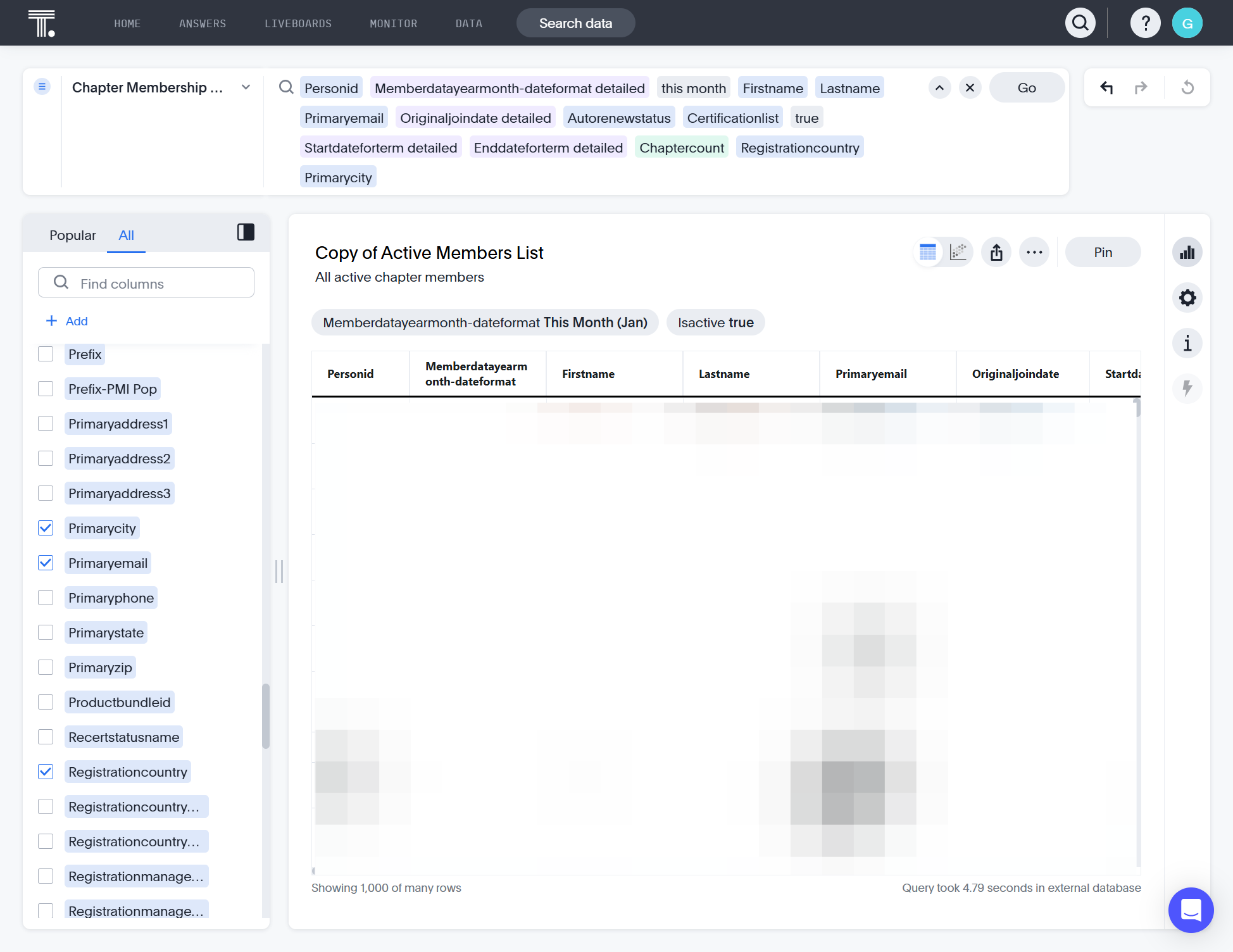Open the Isactive true filter chip

[715, 323]
